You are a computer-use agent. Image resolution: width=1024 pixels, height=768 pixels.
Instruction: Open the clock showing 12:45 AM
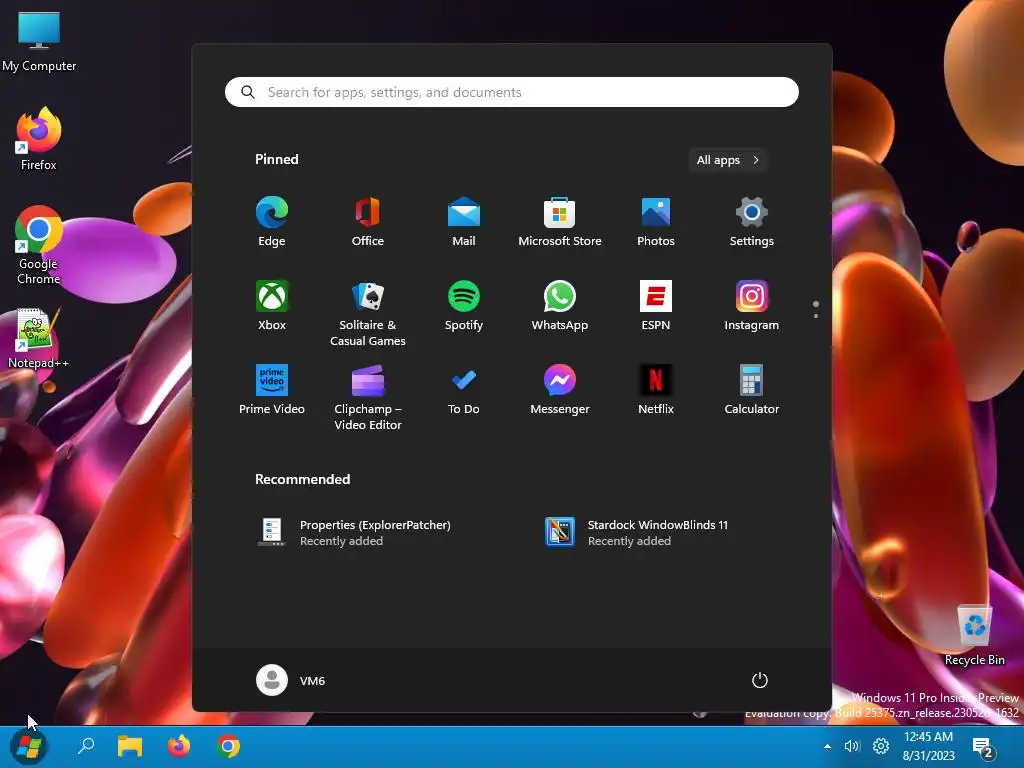click(929, 746)
